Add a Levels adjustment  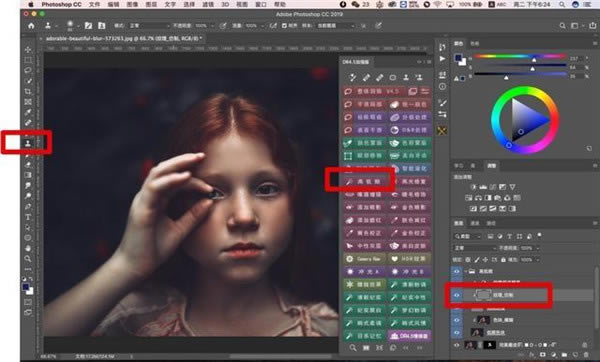[x=483, y=187]
